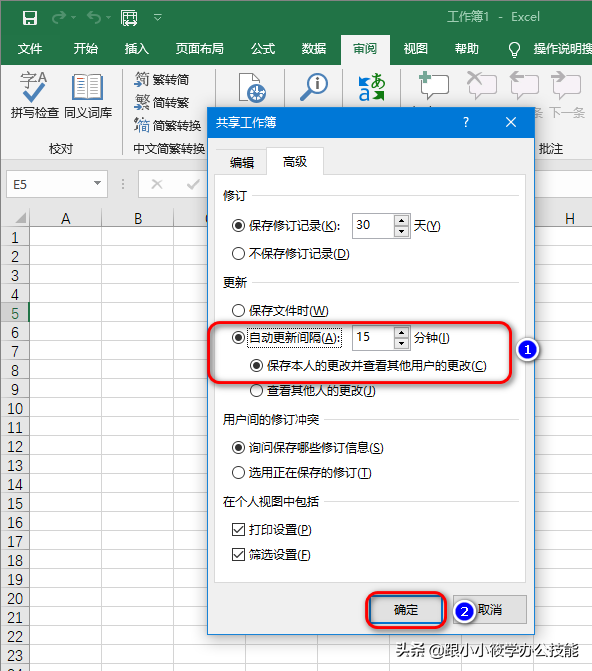Toggle the 打印设置 checkbox

272,530
